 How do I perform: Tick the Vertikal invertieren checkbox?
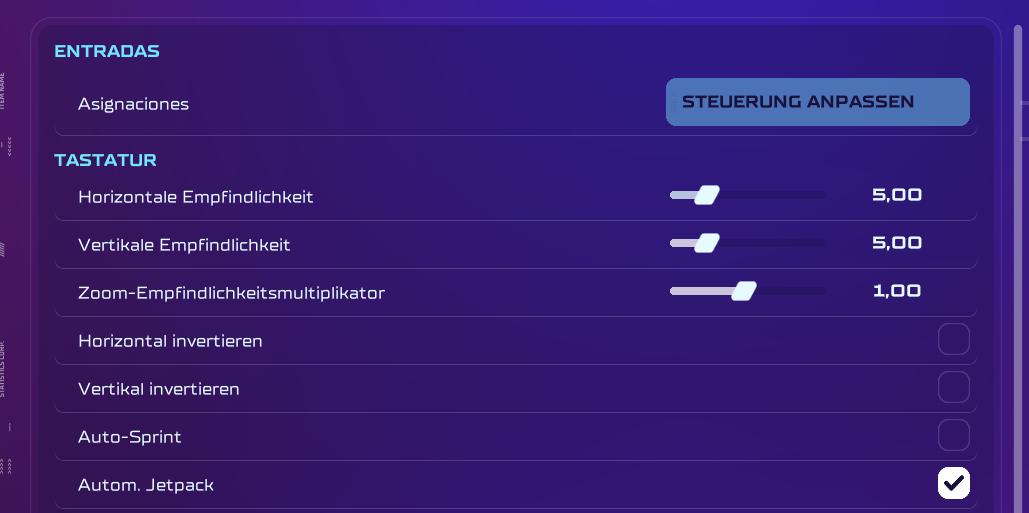pyautogui.click(x=953, y=388)
